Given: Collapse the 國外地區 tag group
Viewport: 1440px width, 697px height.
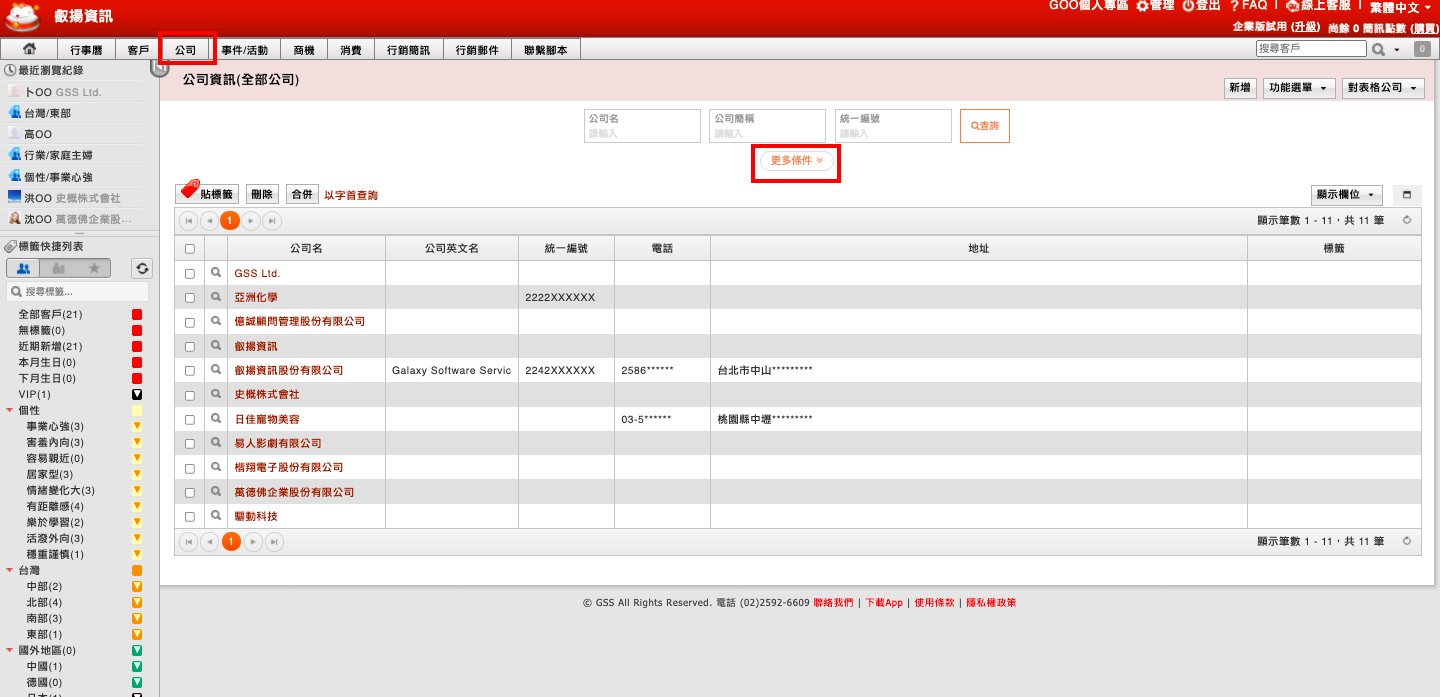Looking at the screenshot, I should click(x=10, y=650).
